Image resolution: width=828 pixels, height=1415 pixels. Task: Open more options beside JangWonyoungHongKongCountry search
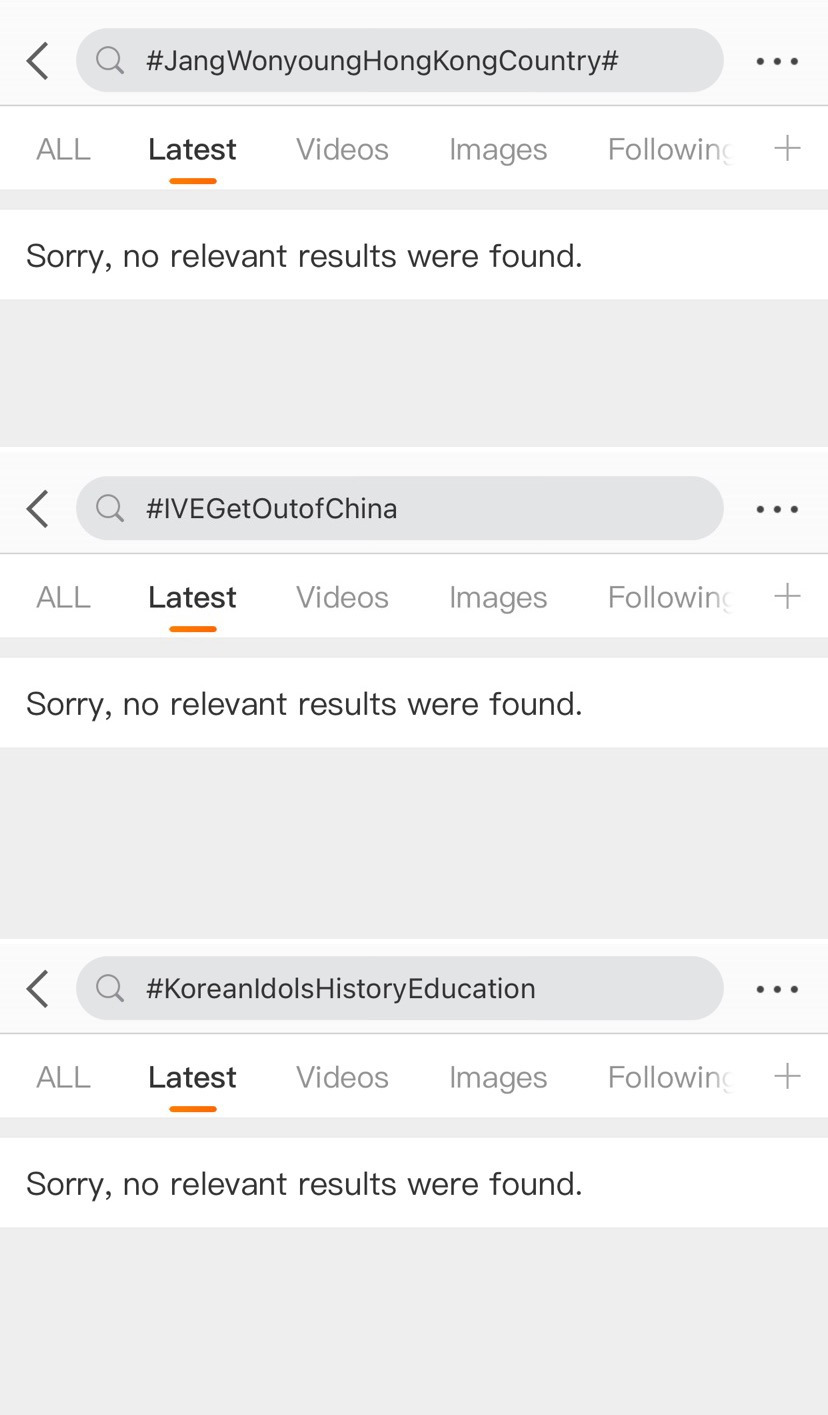(777, 61)
